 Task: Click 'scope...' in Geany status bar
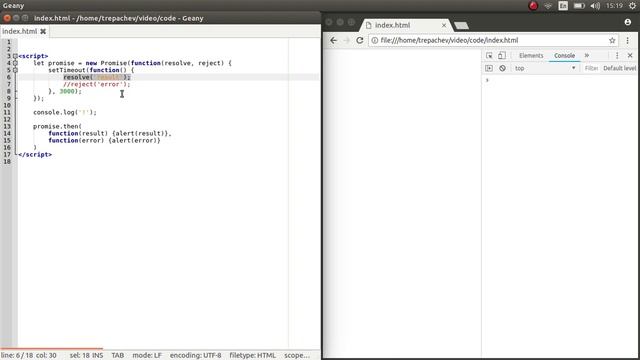[x=297, y=355]
